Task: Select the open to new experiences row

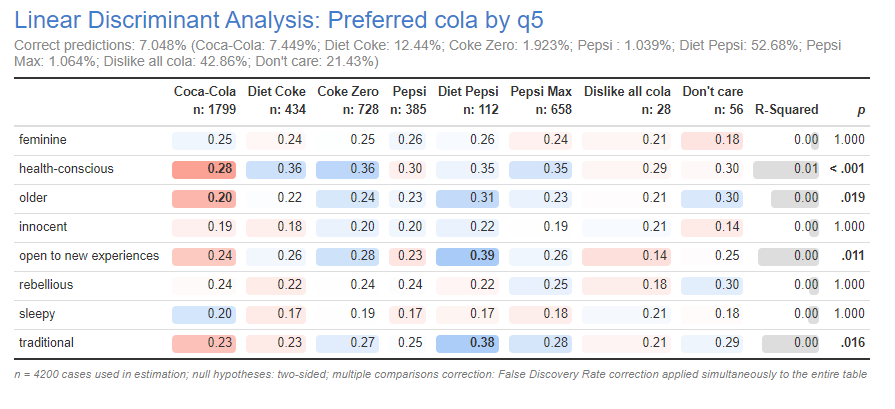Action: 89,255
